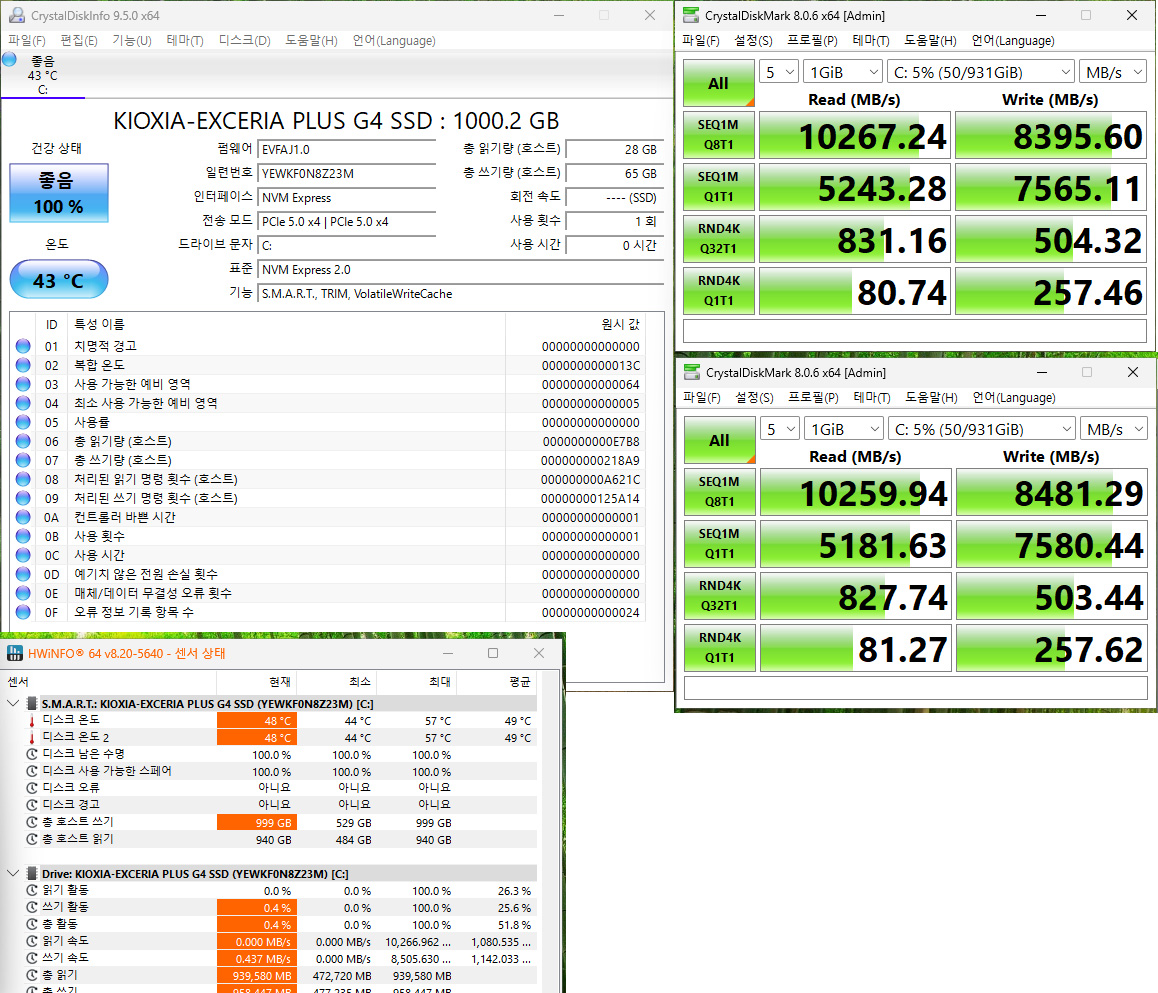
Task: Open 디스크(D) menu in CrystalDiskInfo
Action: [244, 41]
